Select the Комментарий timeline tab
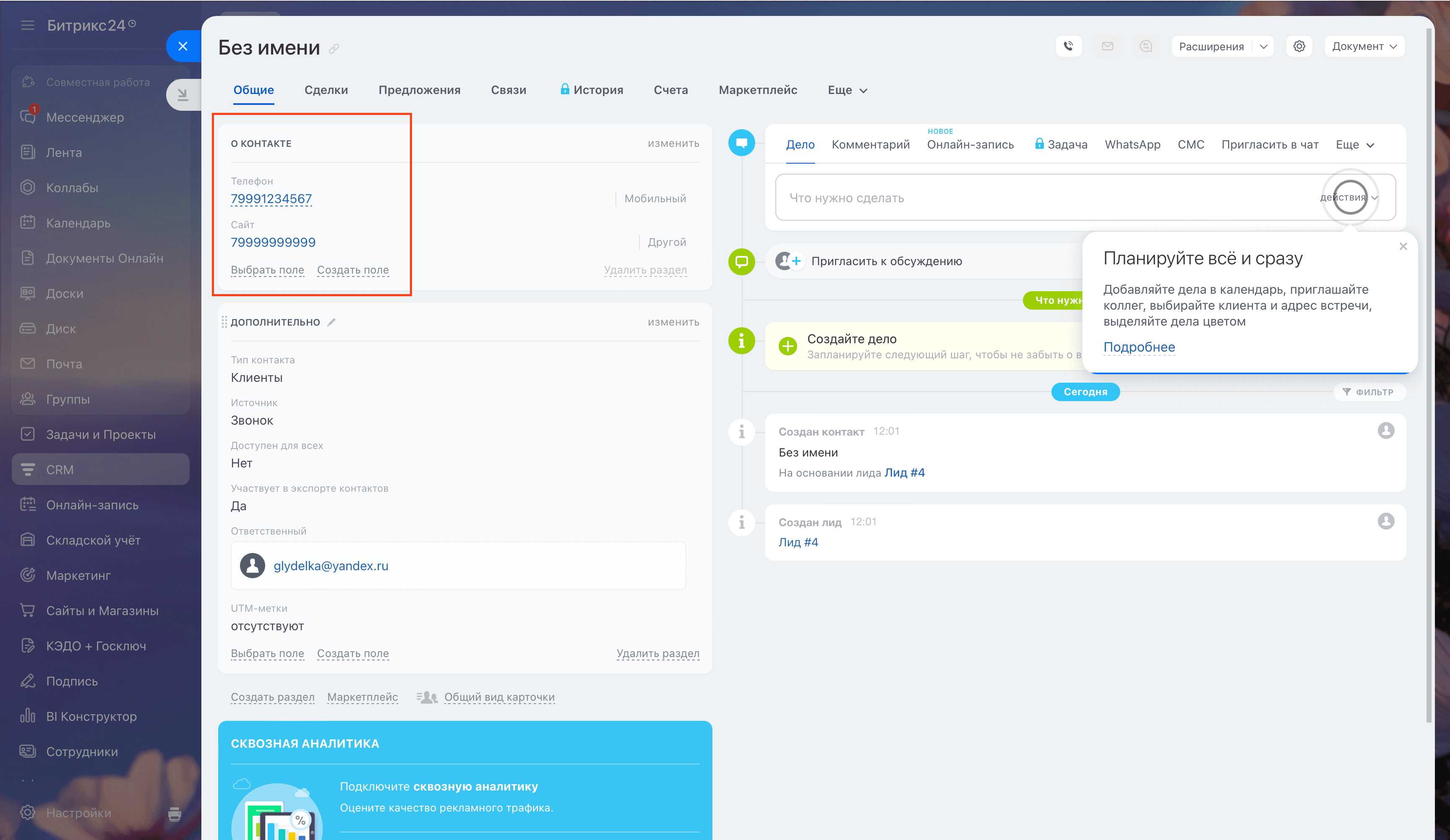 870,144
